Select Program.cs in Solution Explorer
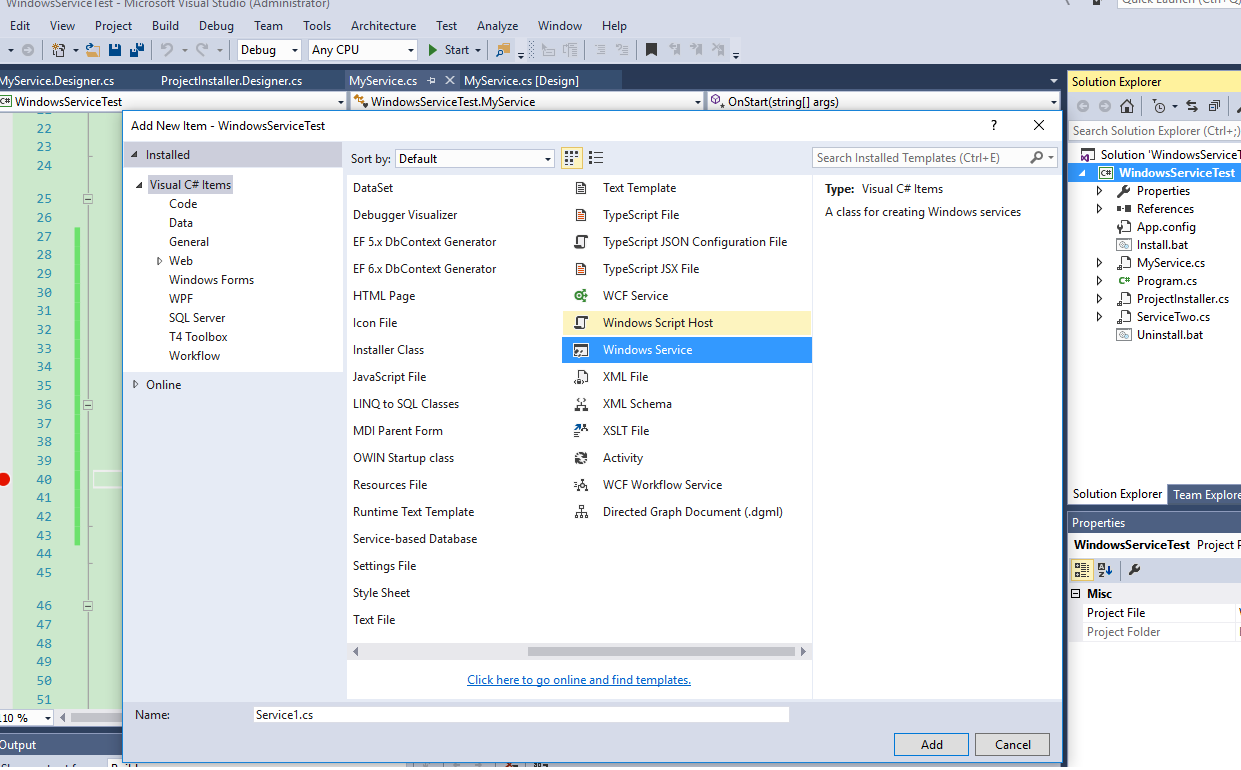Viewport: 1241px width, 770px height. 1166,281
